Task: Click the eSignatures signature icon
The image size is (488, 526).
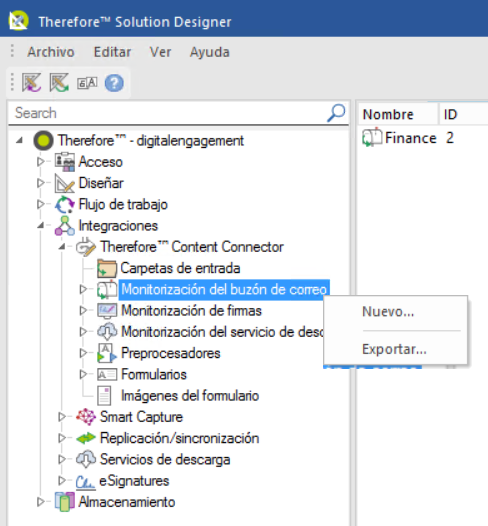Action: click(x=86, y=482)
